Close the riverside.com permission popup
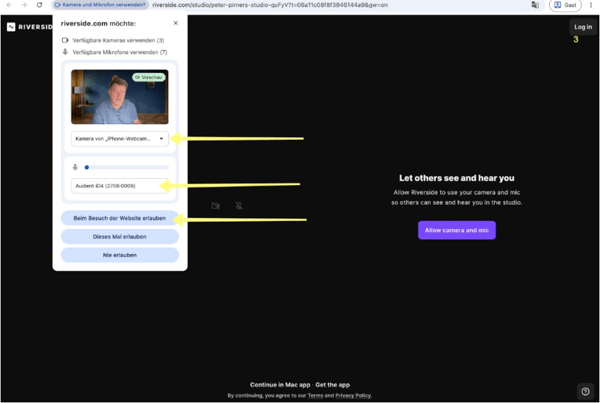This screenshot has height=403, width=600. pos(176,23)
